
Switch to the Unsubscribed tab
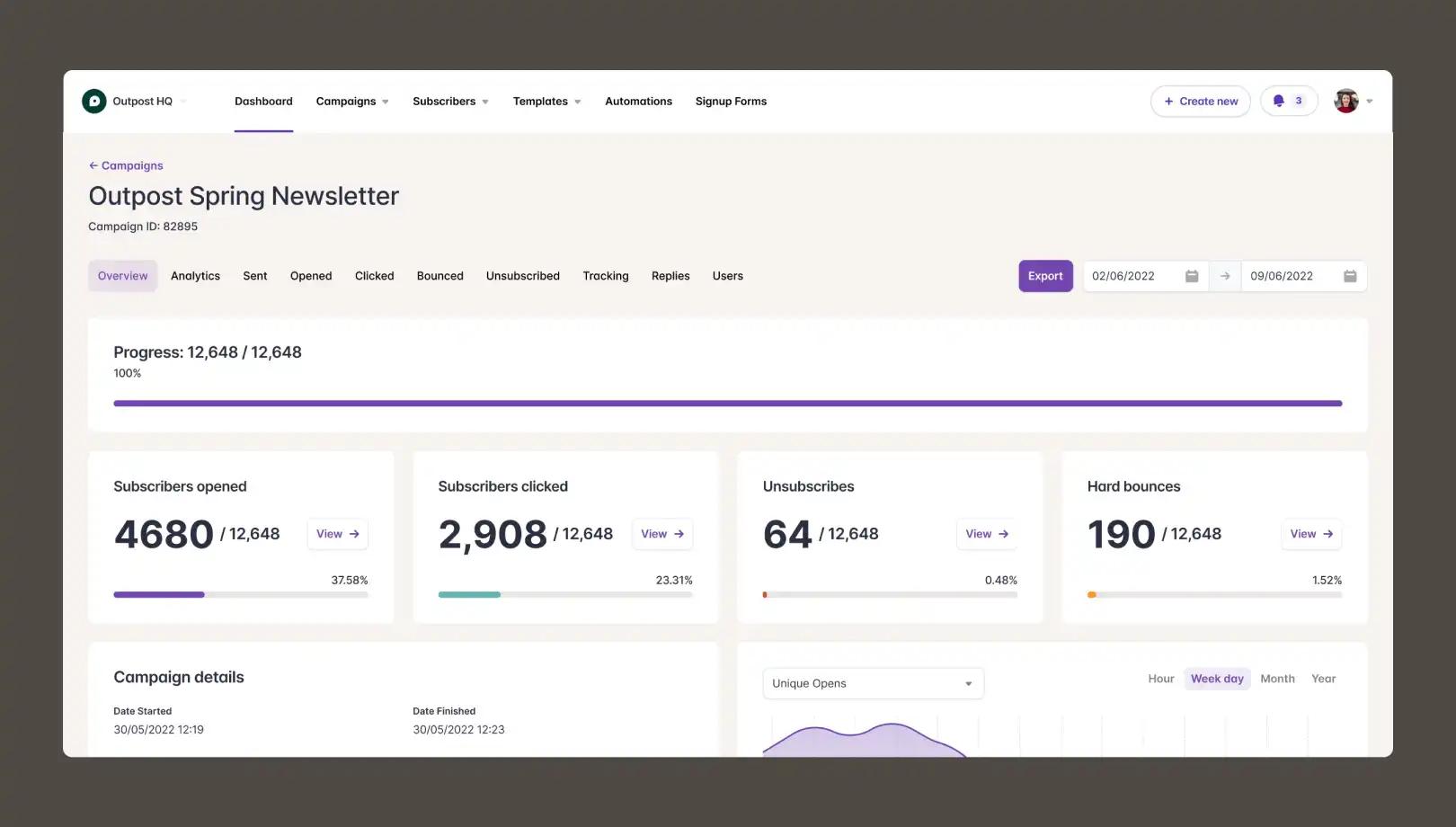523,276
